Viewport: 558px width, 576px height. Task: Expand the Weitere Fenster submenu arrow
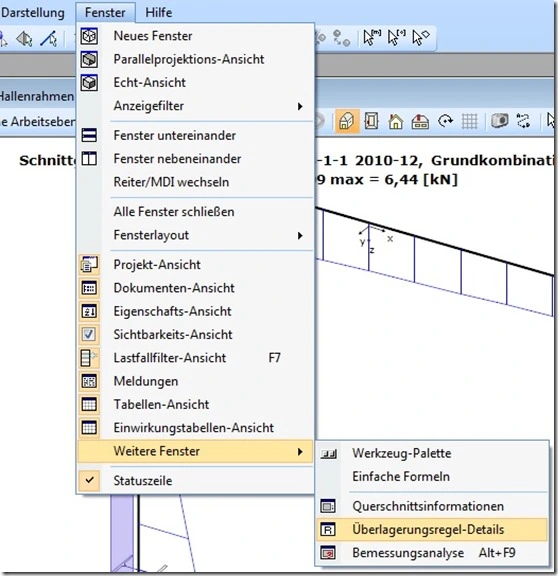300,451
